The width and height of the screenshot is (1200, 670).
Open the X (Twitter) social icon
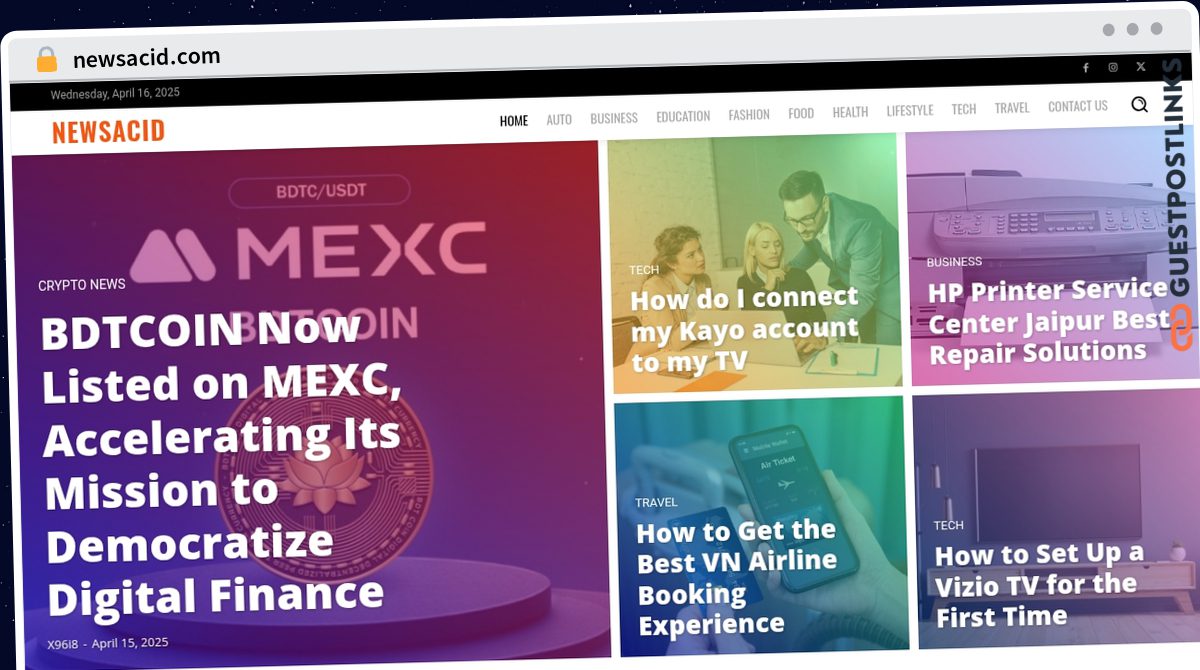pos(1141,66)
